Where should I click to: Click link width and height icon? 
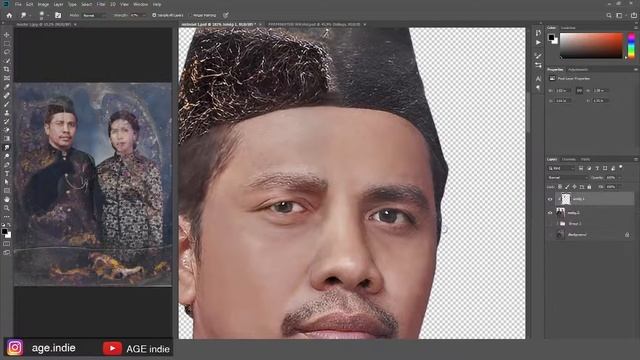[x=579, y=91]
